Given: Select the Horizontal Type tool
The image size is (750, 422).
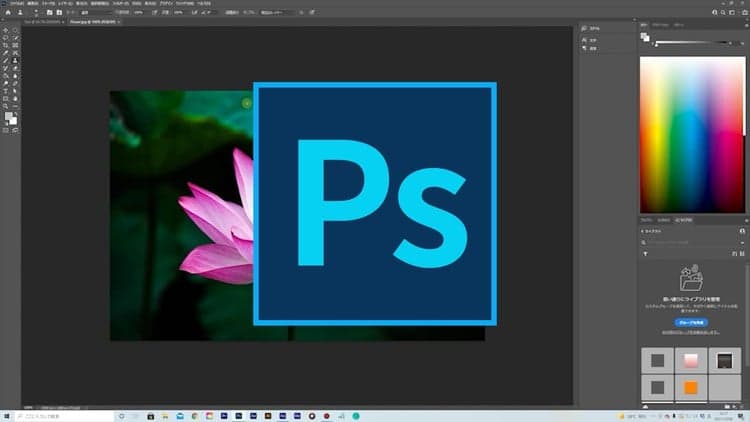Looking at the screenshot, I should tap(6, 91).
